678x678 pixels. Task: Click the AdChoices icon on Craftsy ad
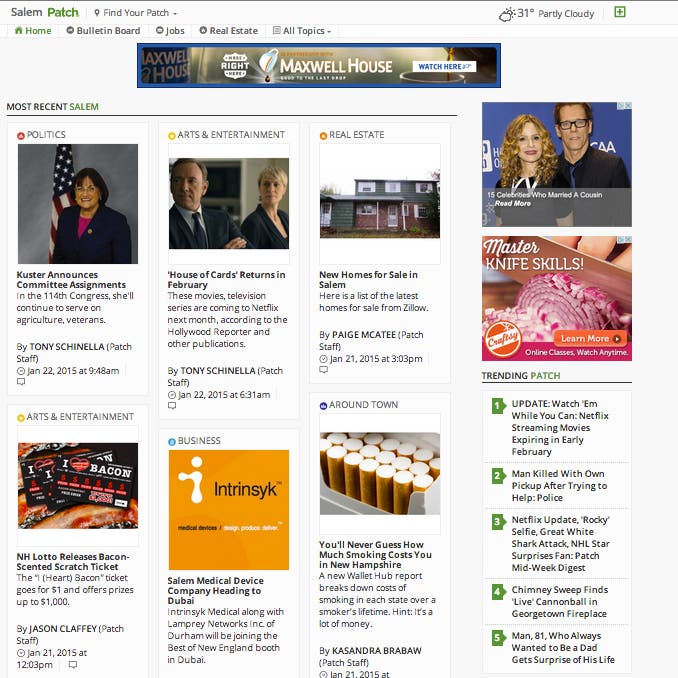tap(626, 241)
